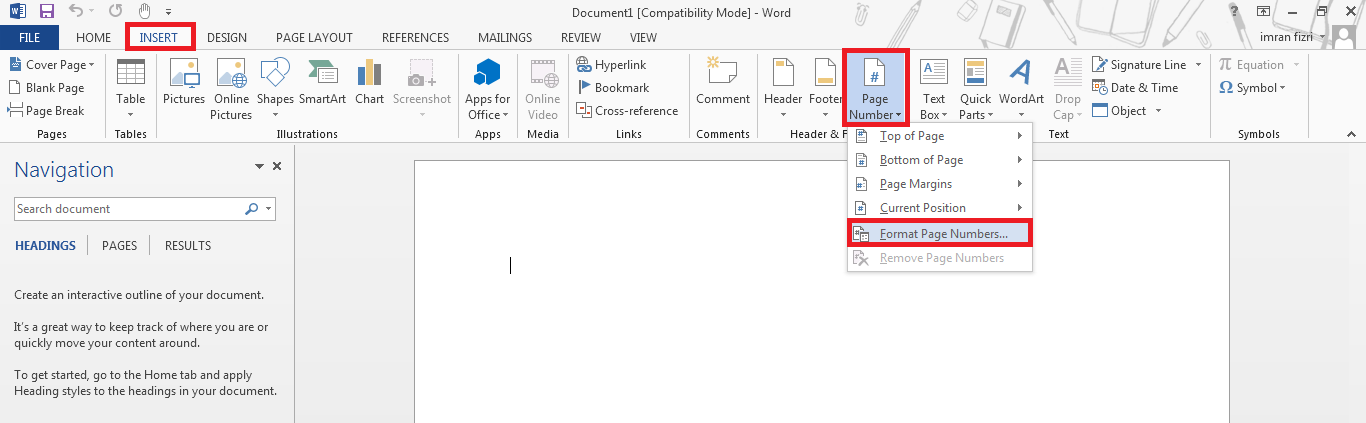Open the Cover Page dropdown
This screenshot has width=1366, height=423.
click(51, 65)
